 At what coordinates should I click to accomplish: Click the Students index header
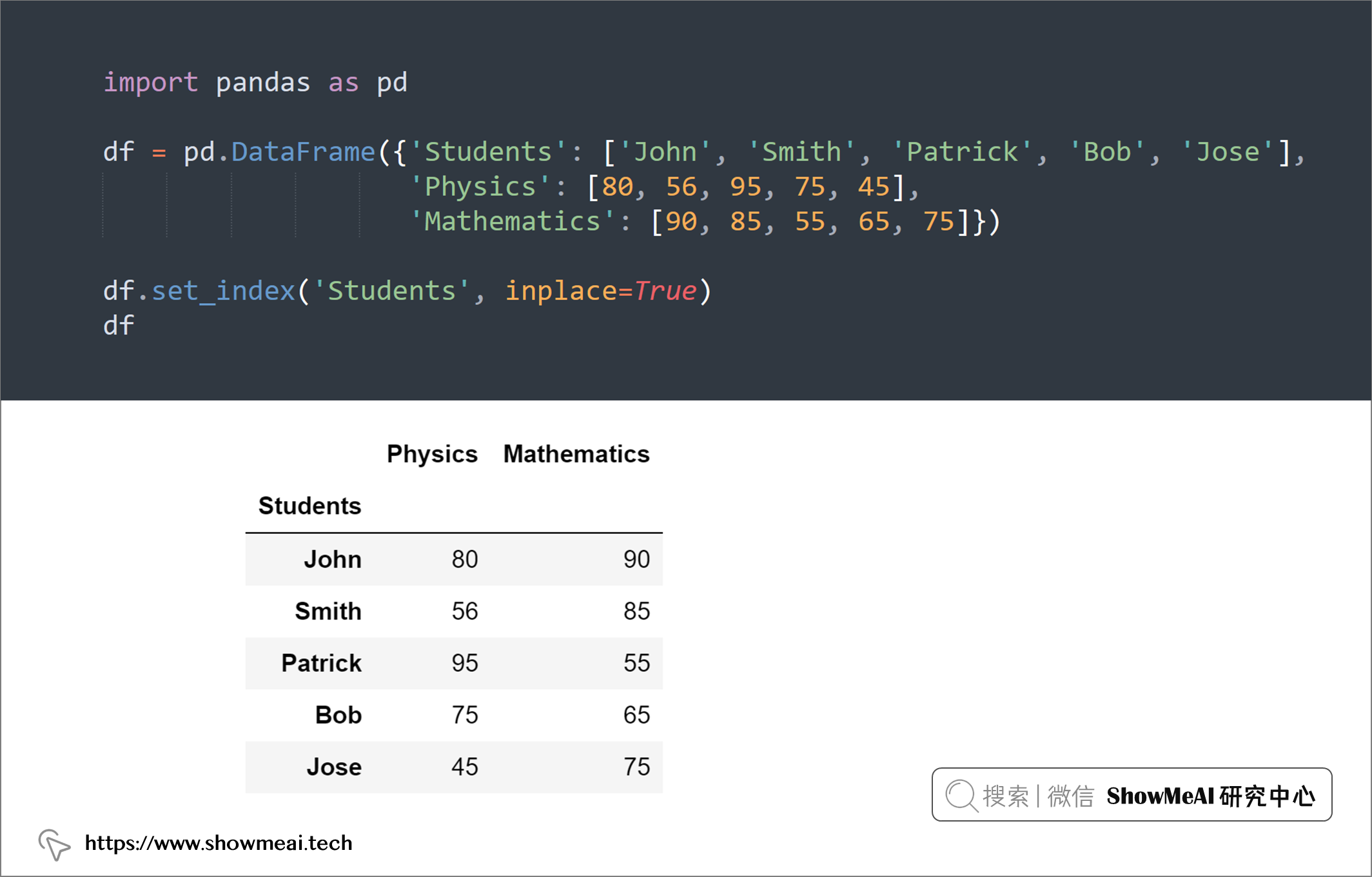309,506
